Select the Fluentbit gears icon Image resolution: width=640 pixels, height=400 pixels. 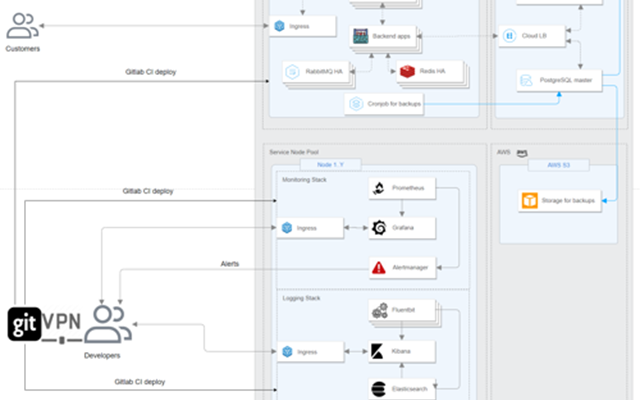tap(380, 311)
